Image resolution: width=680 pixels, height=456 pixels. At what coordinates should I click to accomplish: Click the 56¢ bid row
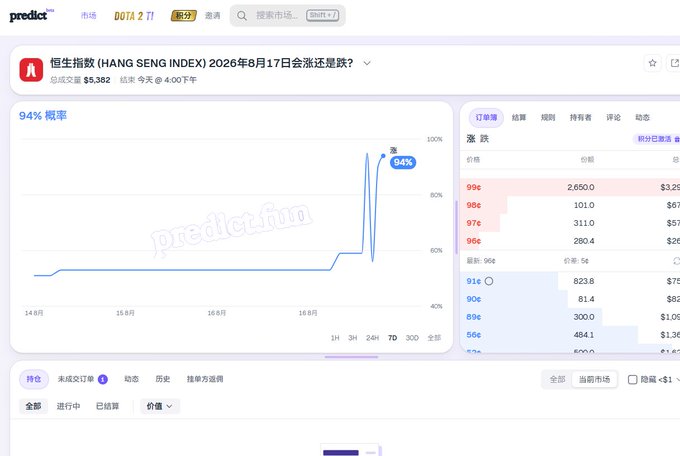click(570, 335)
